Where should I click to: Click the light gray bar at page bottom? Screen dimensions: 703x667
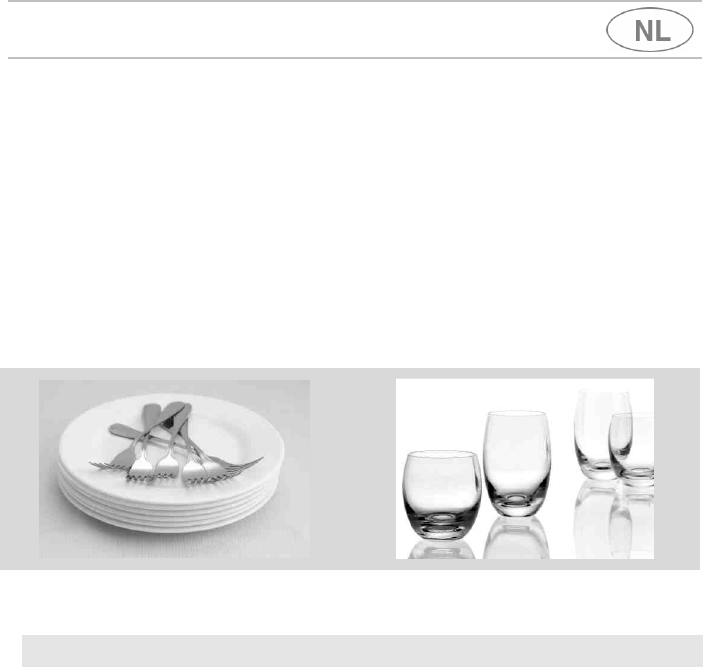click(x=362, y=650)
